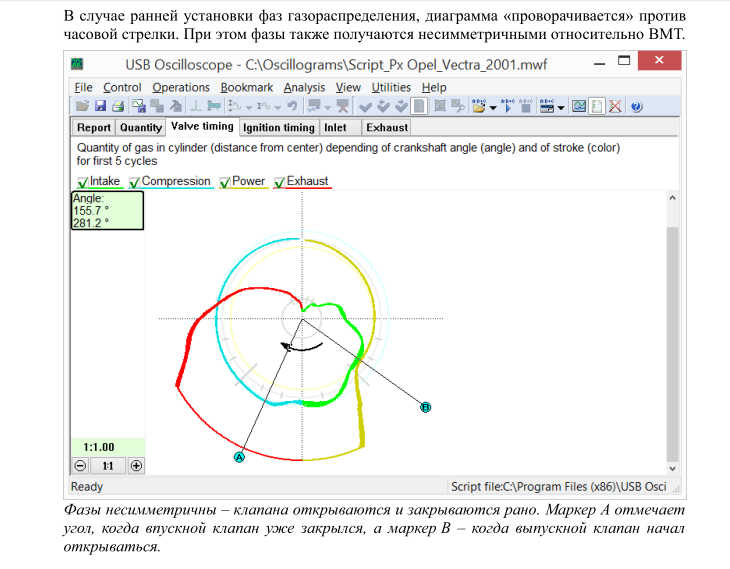Image resolution: width=730 pixels, height=569 pixels.
Task: Stop script using the gray square icon
Action: (x=526, y=106)
